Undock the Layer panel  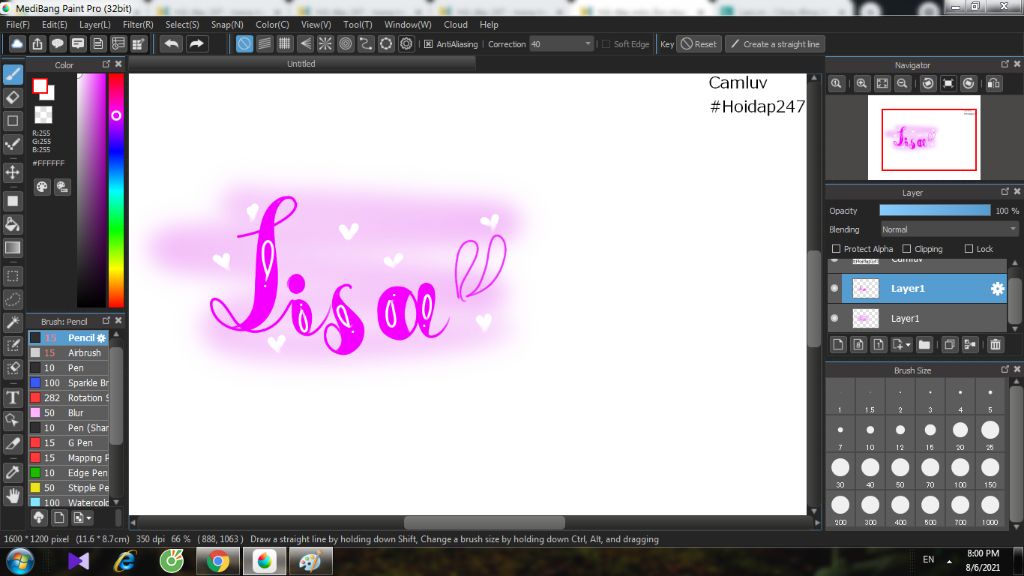pyautogui.click(x=1004, y=191)
